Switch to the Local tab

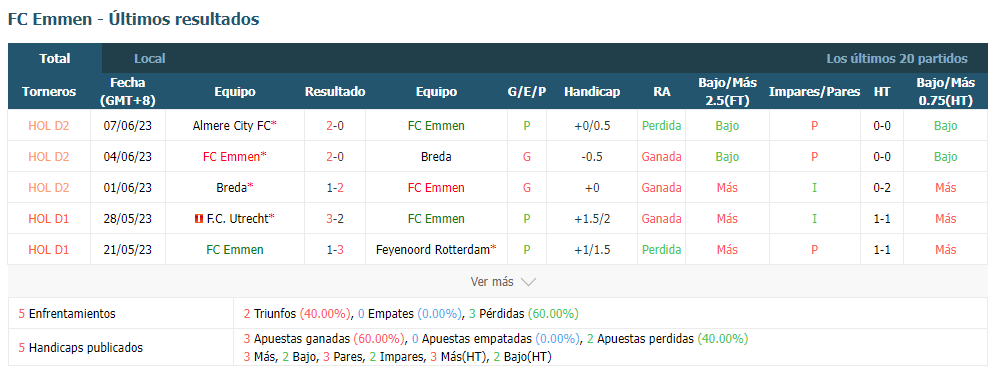click(x=149, y=58)
